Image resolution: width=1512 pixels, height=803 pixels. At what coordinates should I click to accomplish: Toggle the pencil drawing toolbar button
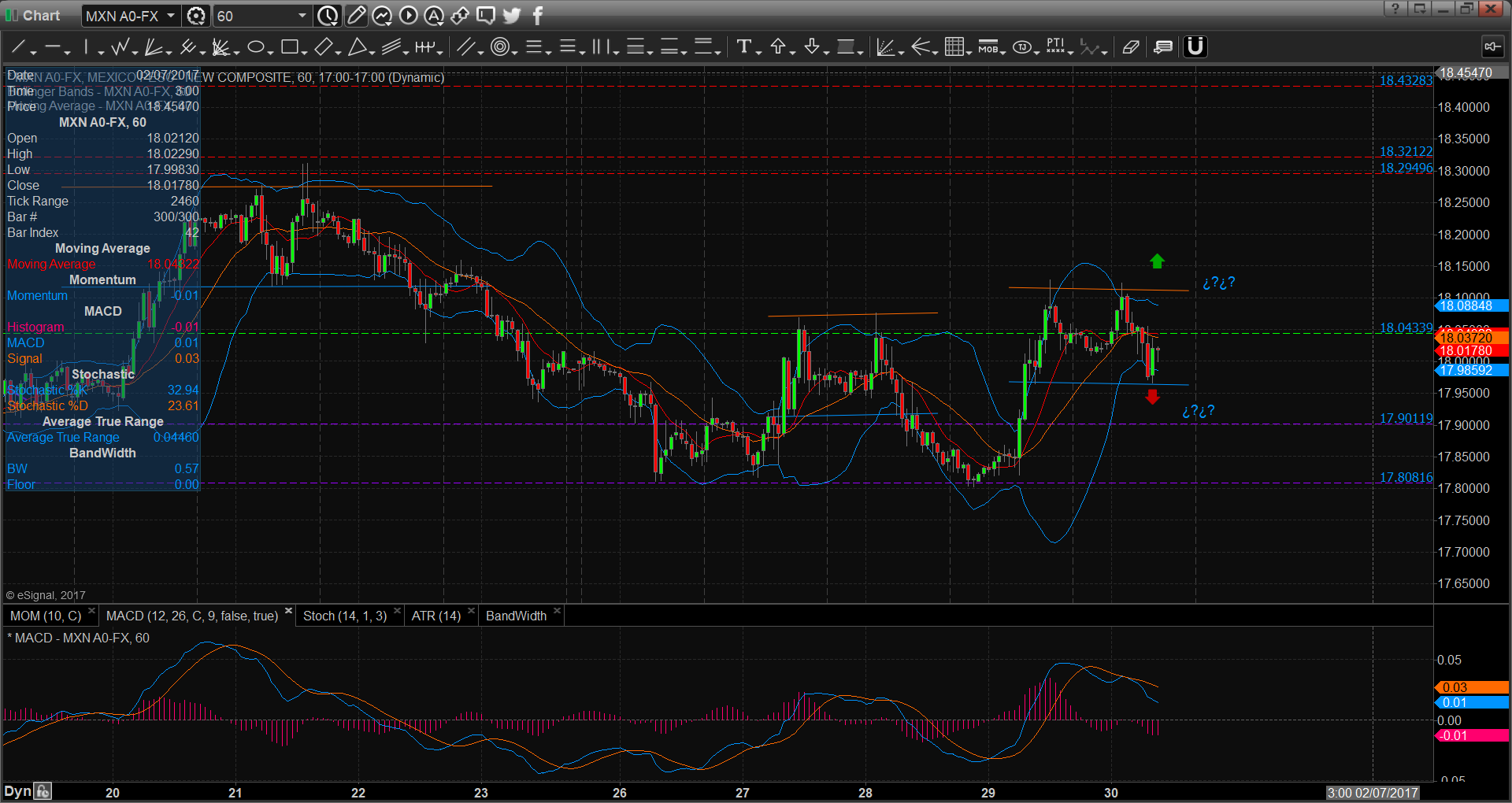click(356, 15)
